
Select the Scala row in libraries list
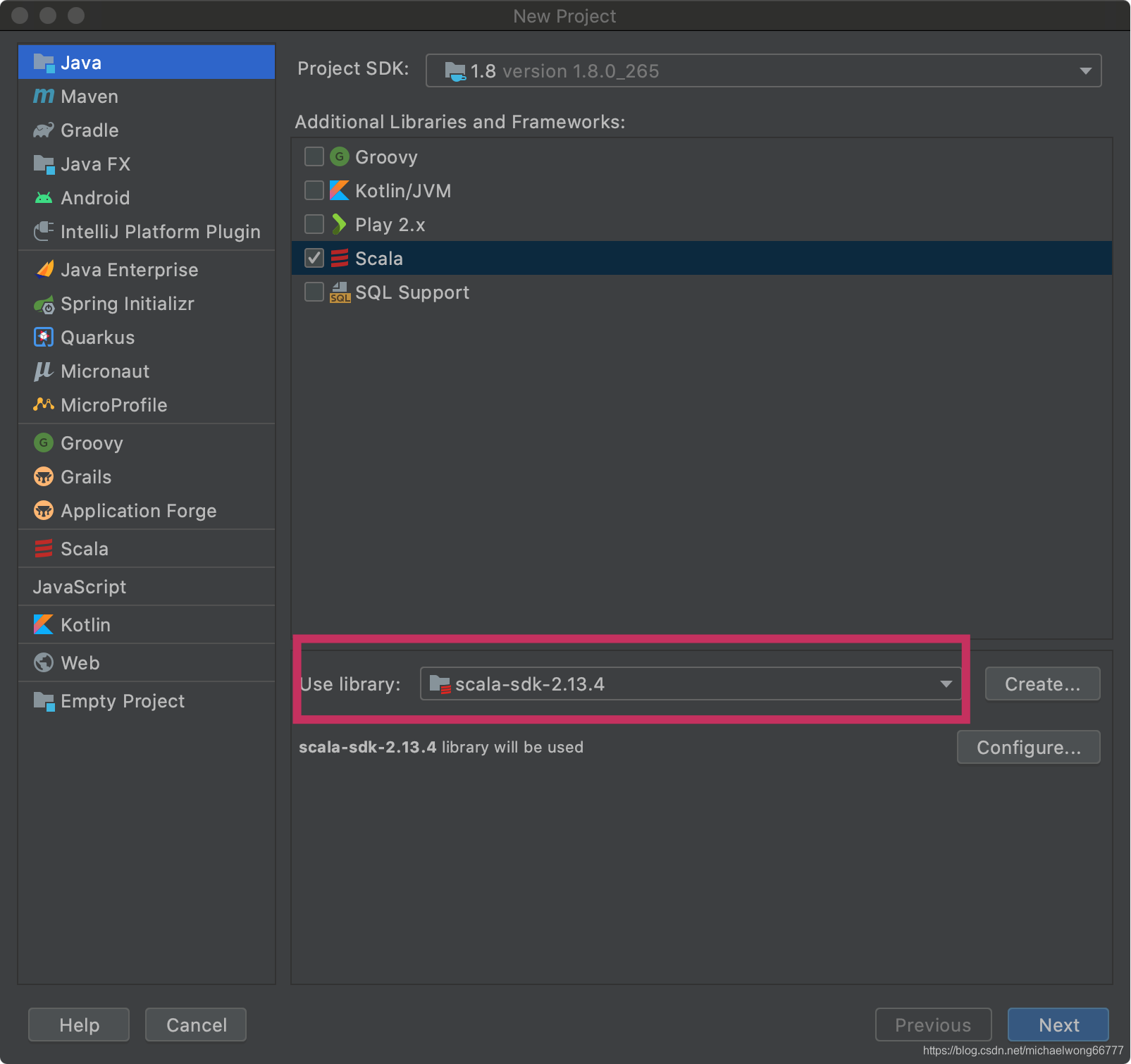pos(702,258)
